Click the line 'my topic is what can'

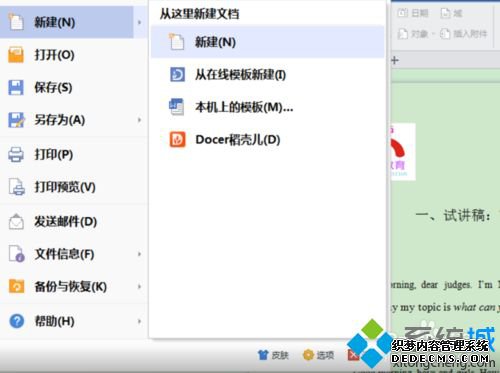(448, 307)
